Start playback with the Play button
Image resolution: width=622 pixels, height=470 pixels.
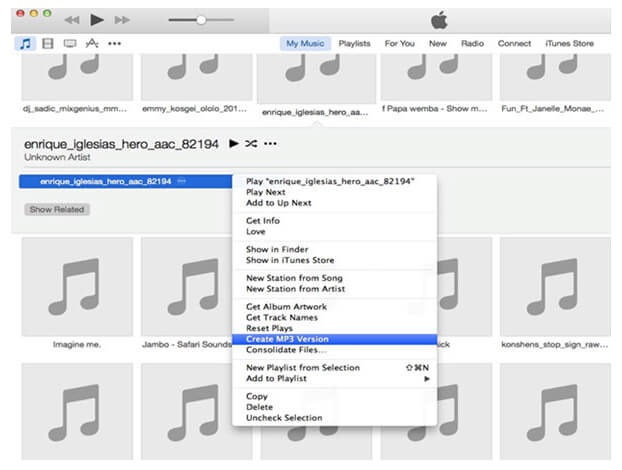(x=96, y=20)
